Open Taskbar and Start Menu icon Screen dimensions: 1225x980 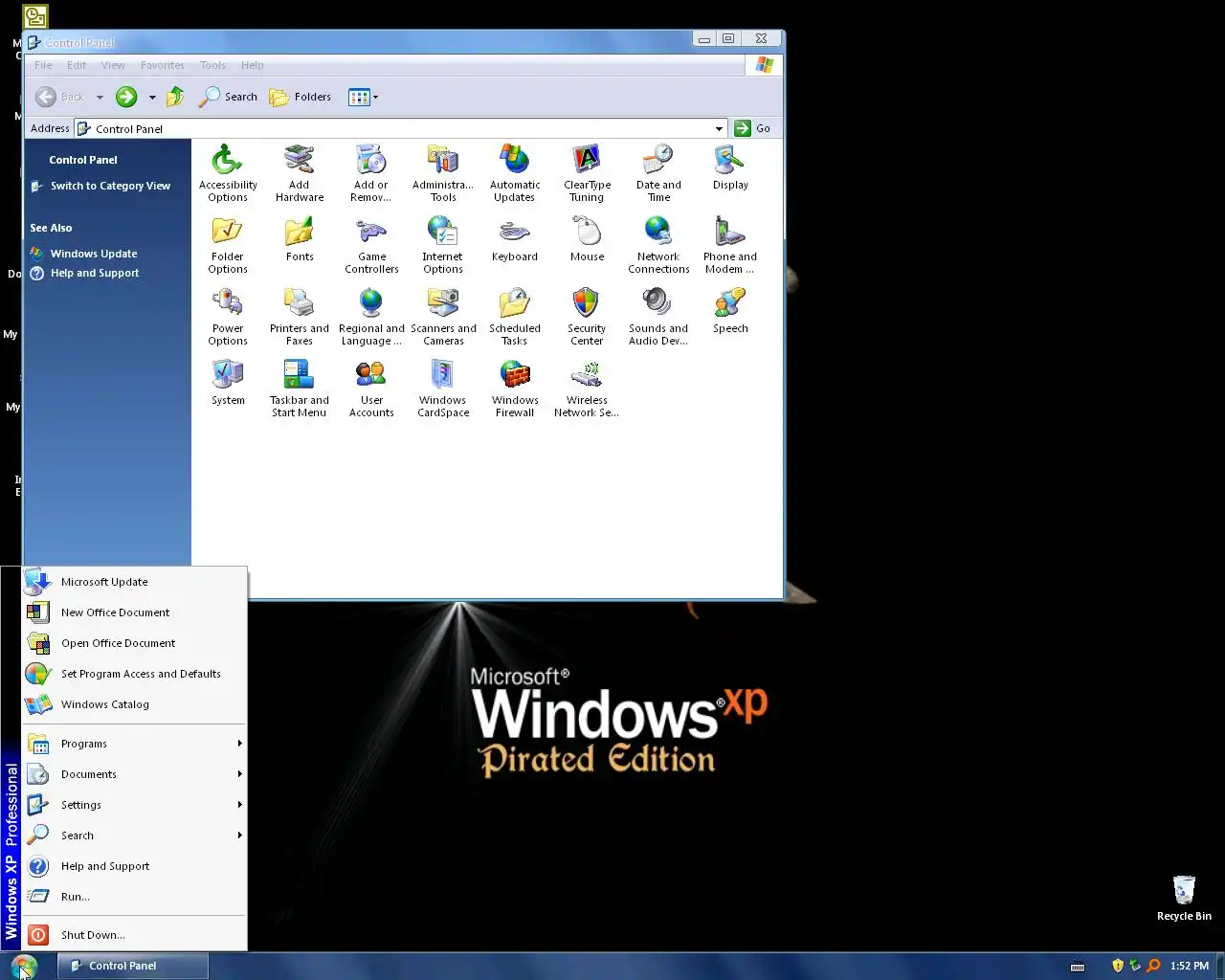300,389
